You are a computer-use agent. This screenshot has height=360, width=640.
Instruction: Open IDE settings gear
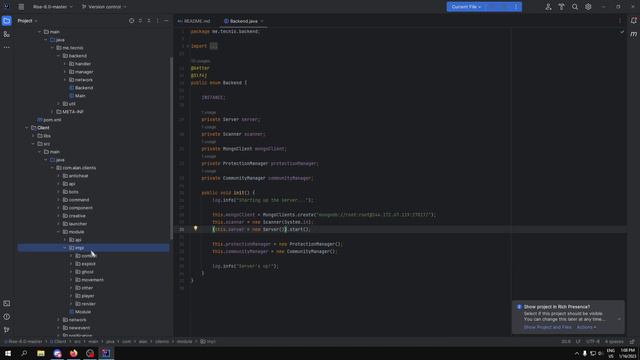(x=588, y=7)
